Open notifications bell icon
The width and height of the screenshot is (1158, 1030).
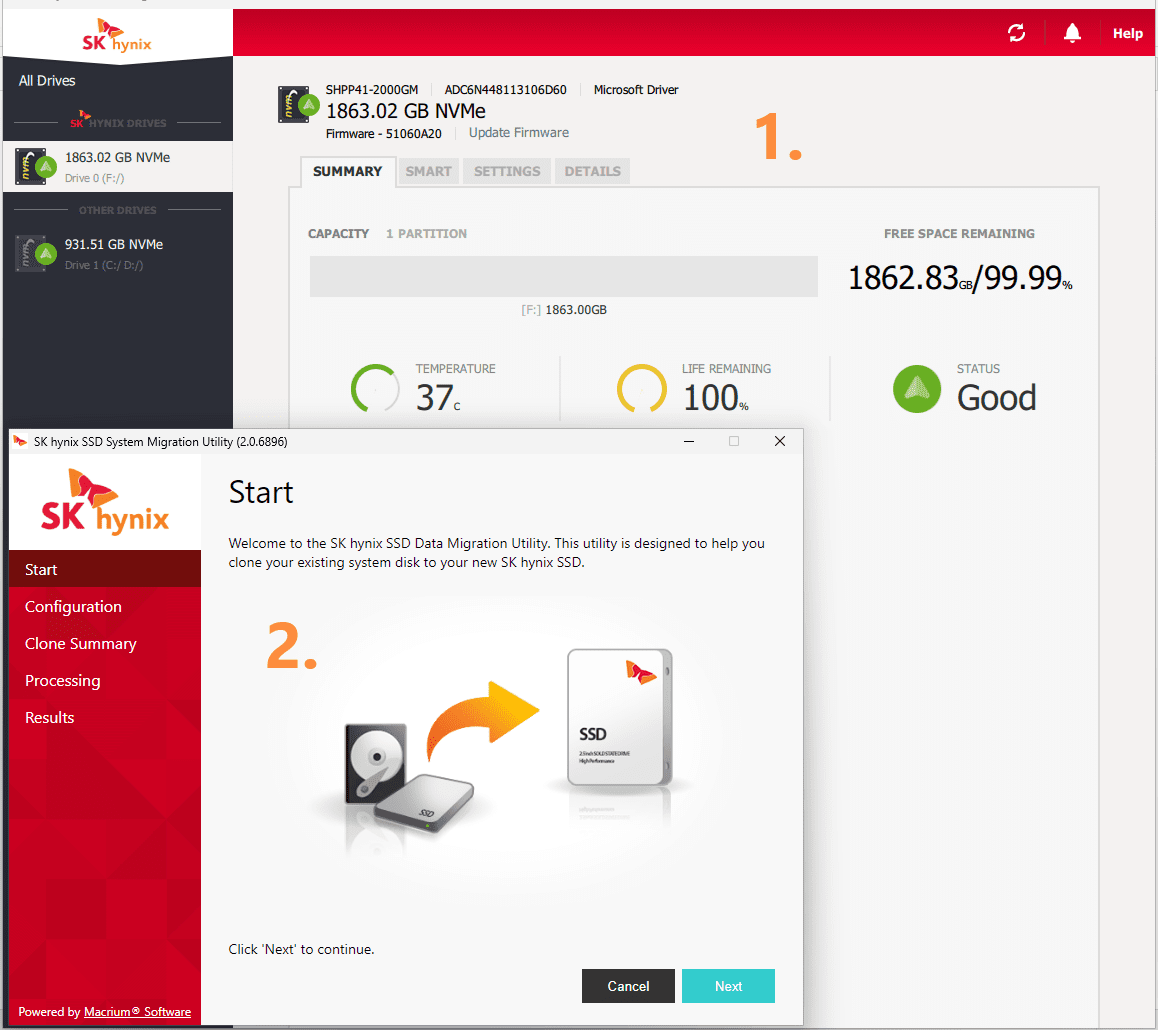[1072, 33]
